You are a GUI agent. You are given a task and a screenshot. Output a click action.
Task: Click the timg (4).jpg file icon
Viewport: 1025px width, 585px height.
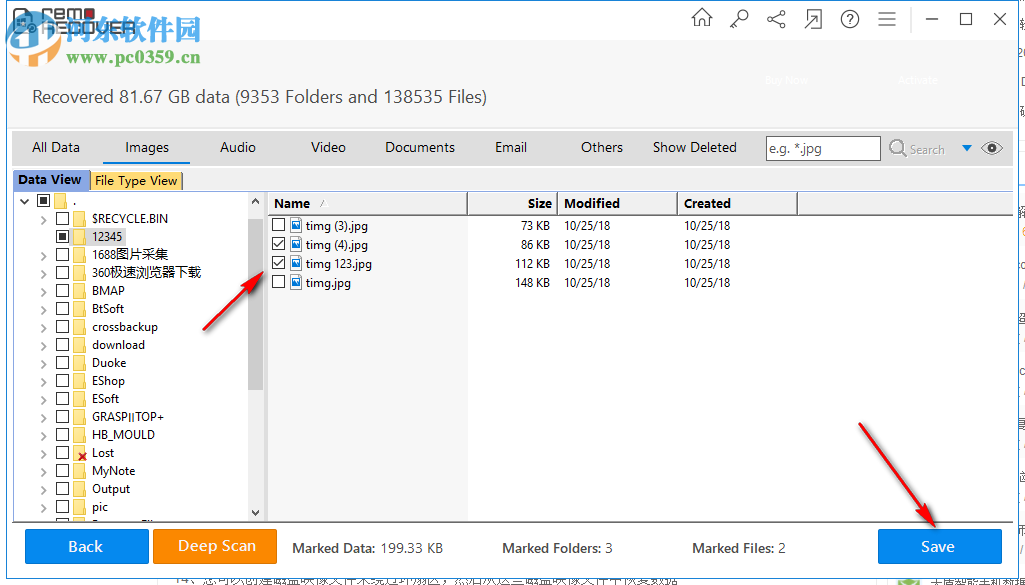[296, 244]
